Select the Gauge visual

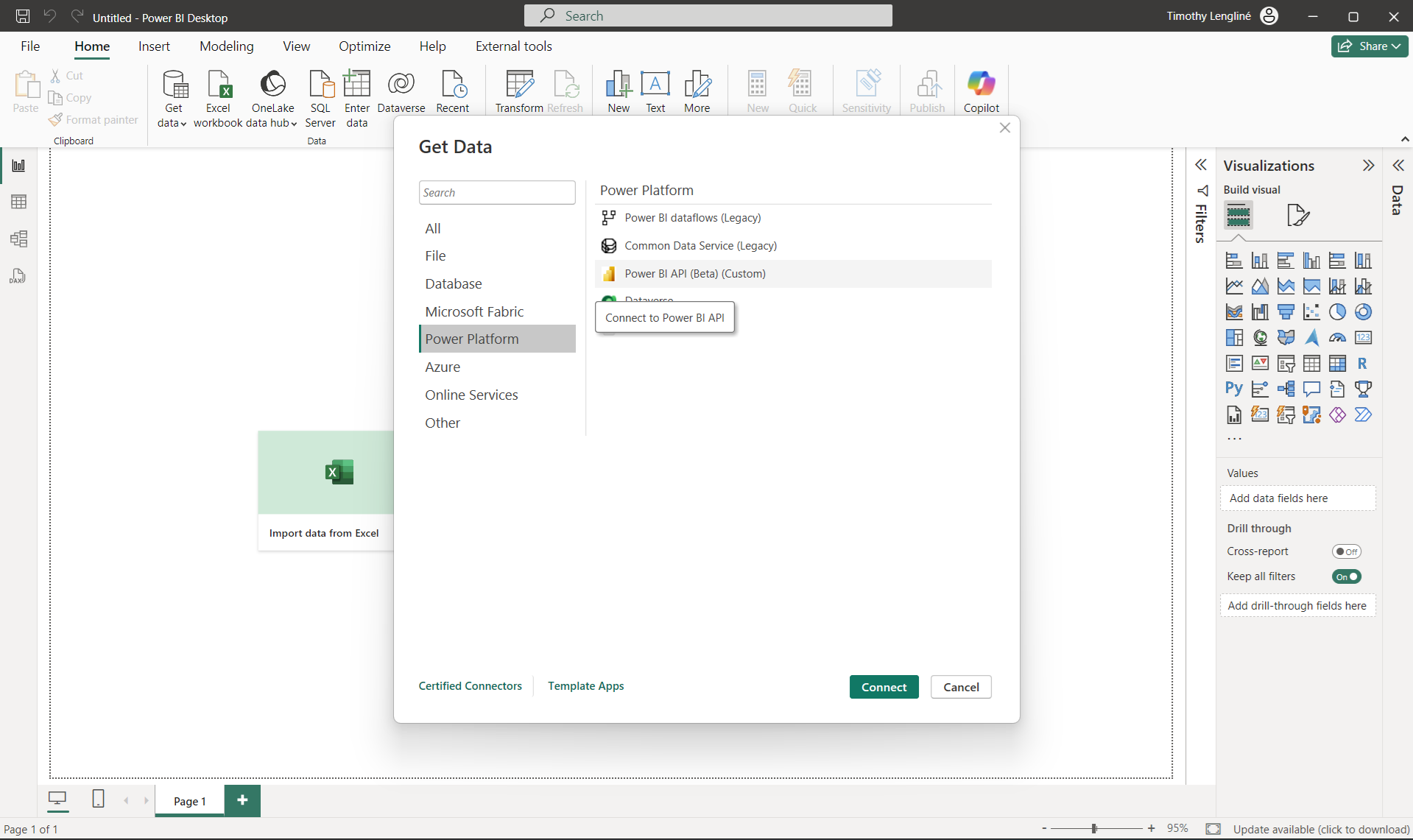point(1337,338)
